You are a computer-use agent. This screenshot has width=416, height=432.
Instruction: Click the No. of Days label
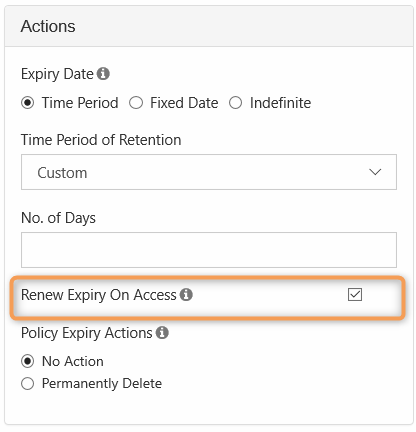(58, 218)
